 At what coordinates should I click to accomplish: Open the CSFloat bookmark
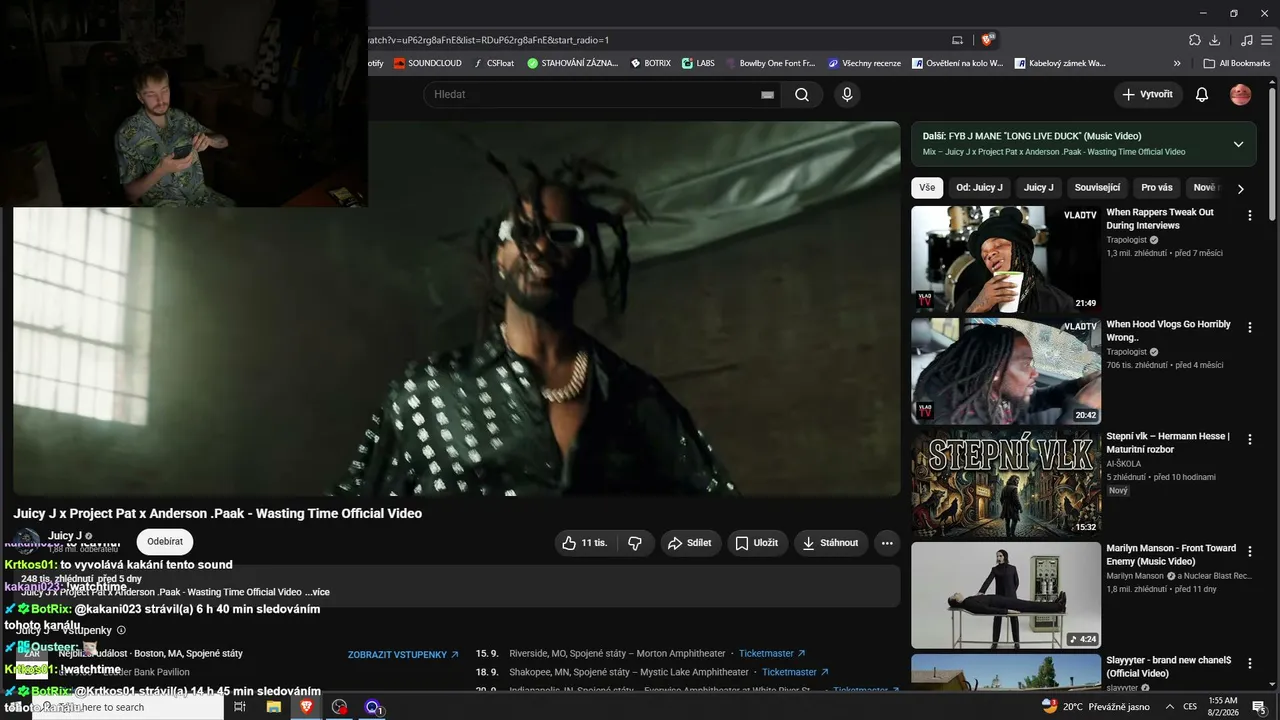[x=493, y=63]
